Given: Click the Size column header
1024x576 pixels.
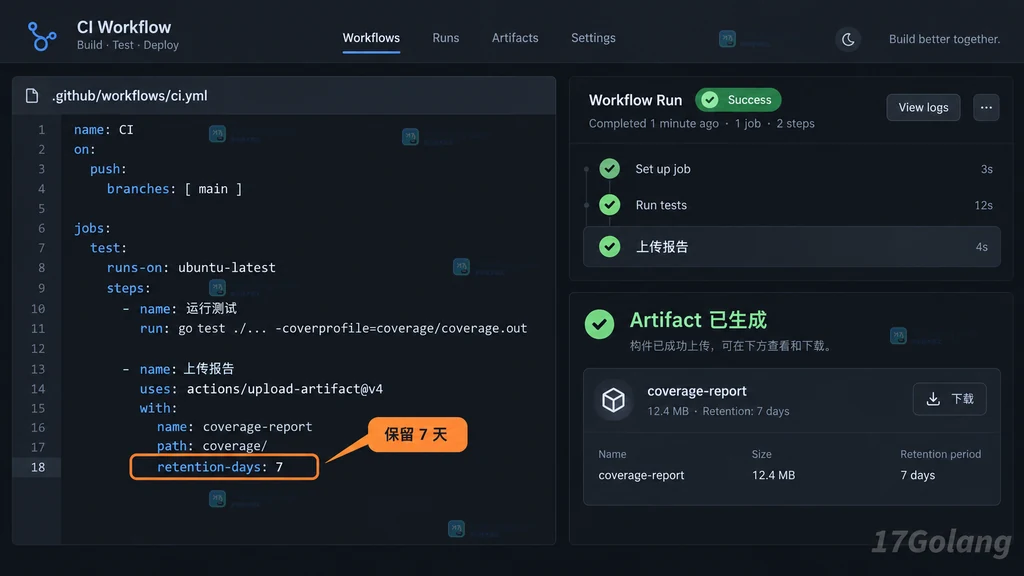Looking at the screenshot, I should 761,454.
